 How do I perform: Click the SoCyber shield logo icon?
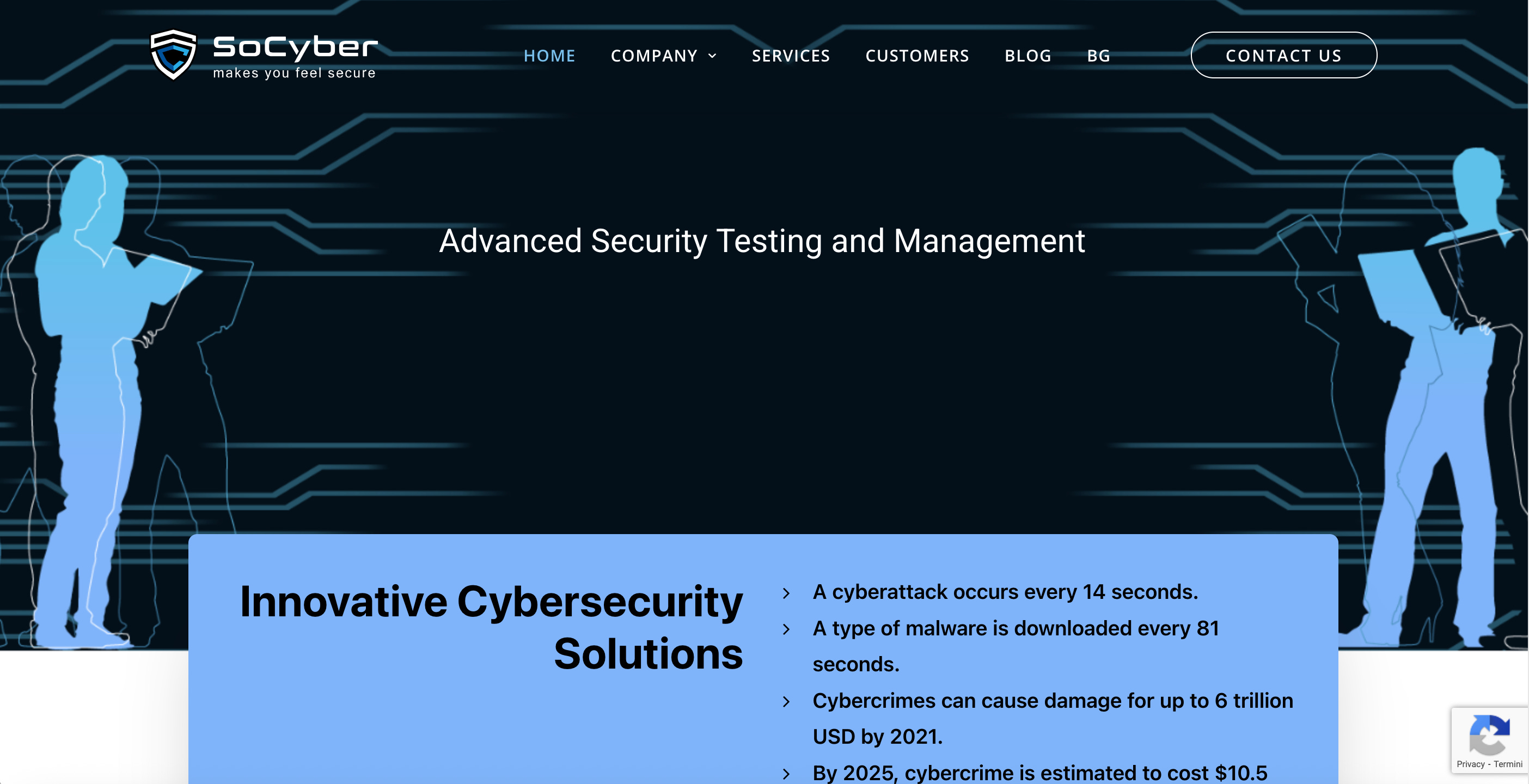173,54
